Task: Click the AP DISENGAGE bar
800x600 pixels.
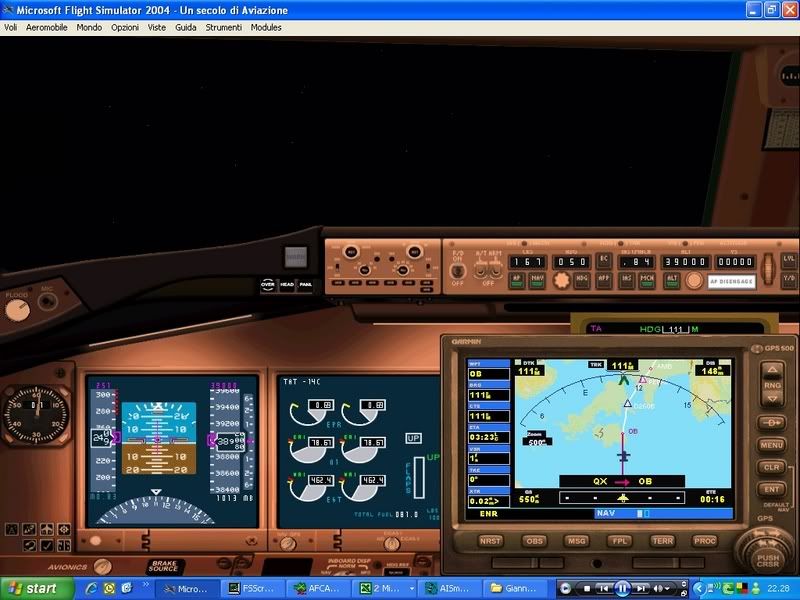Action: coord(732,281)
